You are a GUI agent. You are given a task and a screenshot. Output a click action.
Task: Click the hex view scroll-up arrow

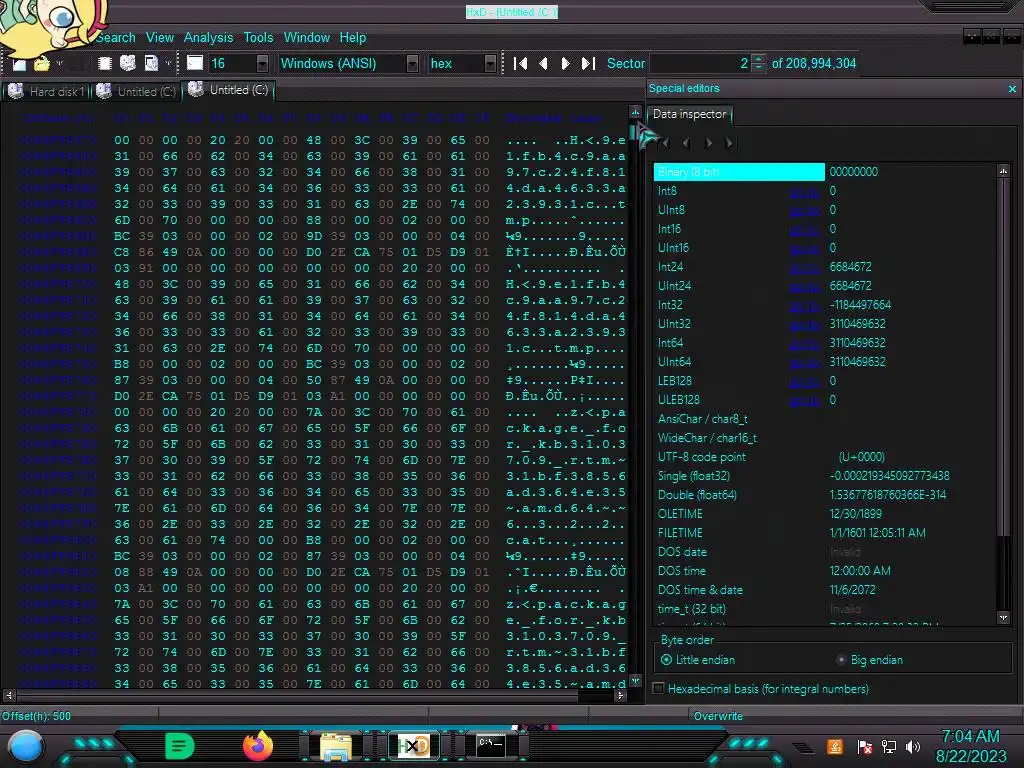[635, 112]
